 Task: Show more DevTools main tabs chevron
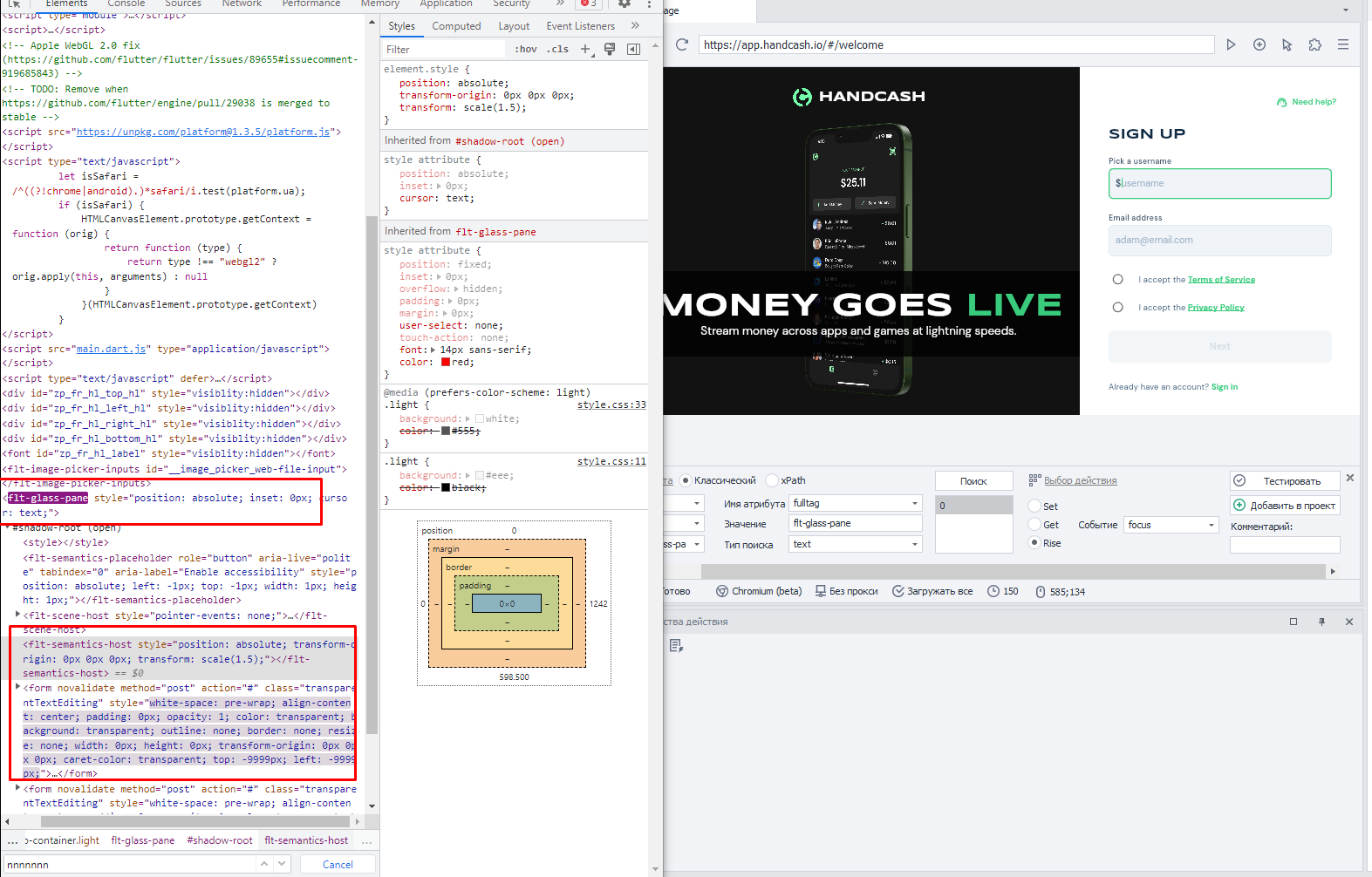pyautogui.click(x=560, y=3)
